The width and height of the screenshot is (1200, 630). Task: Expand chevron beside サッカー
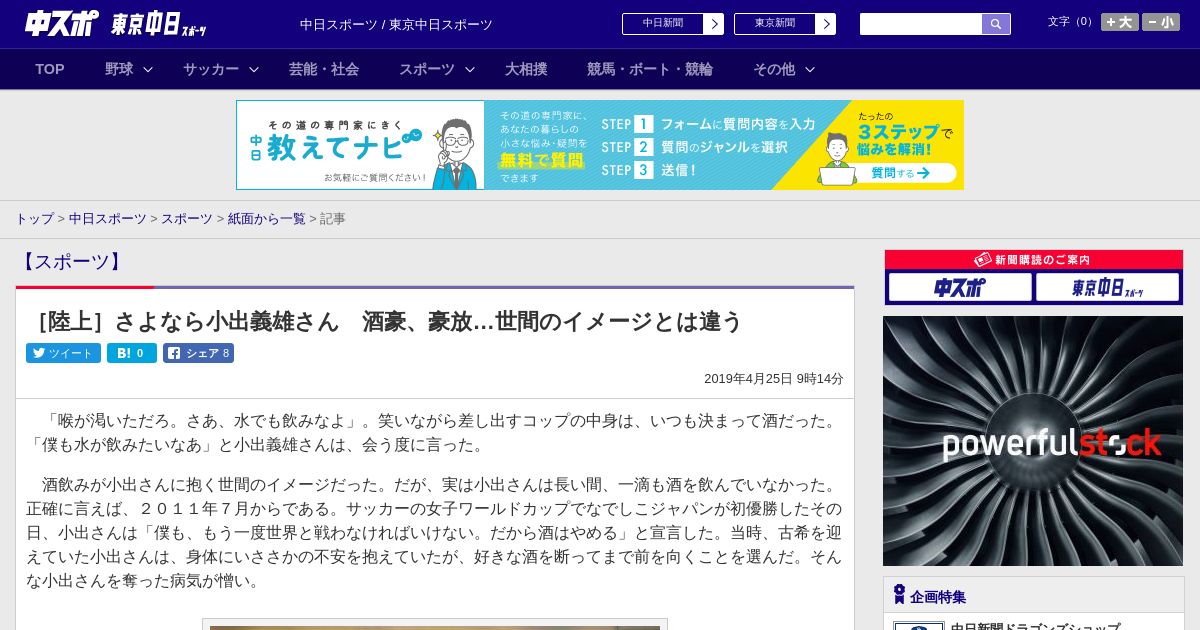coord(254,69)
